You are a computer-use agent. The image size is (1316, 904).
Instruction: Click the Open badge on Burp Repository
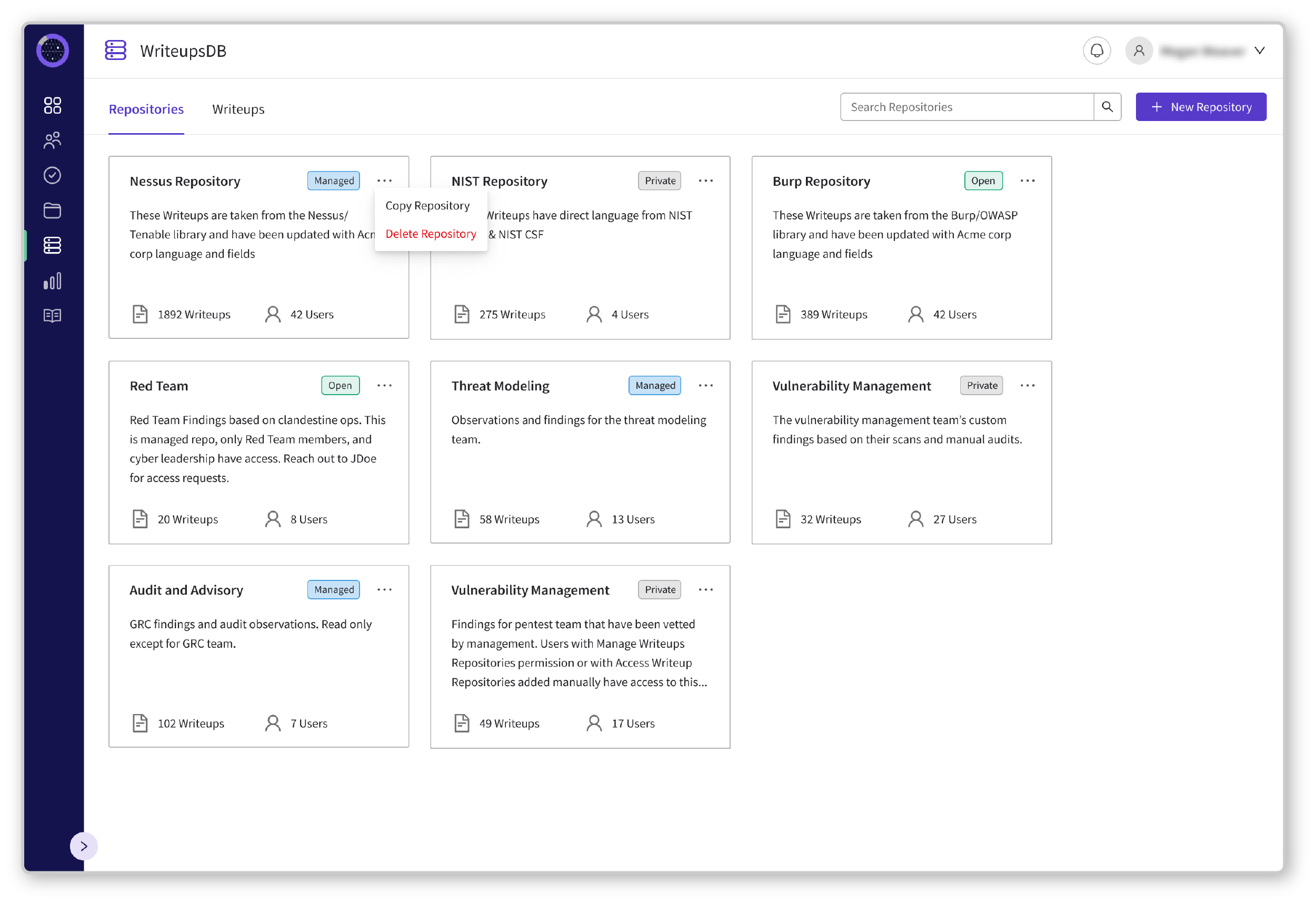984,181
